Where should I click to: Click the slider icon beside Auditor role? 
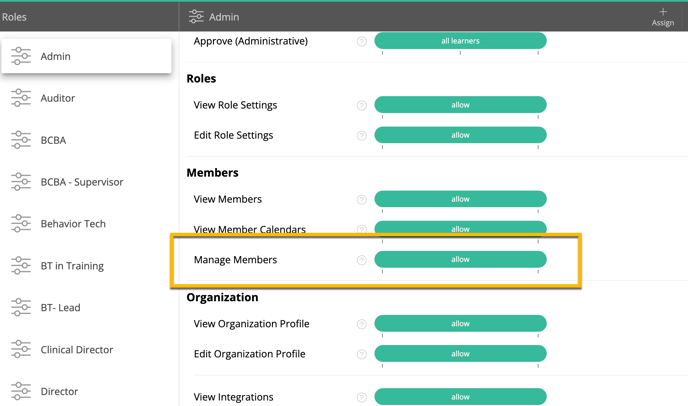point(21,98)
